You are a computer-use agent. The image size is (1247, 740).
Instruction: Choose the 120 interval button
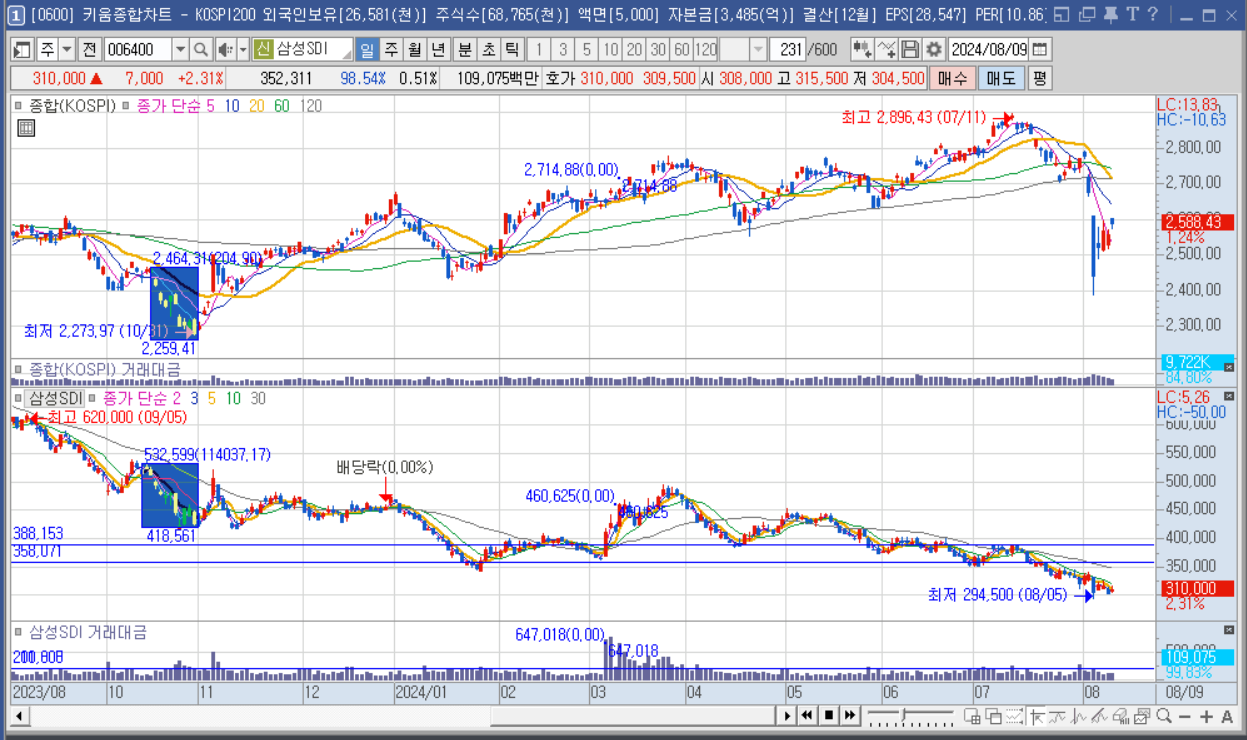[x=706, y=50]
